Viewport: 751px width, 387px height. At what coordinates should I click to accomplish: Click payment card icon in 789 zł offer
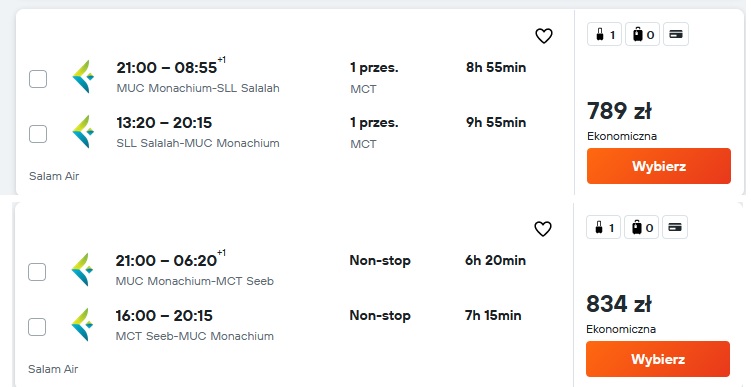pos(676,34)
